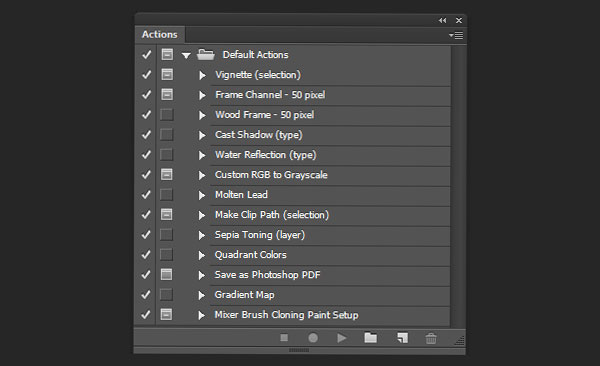This screenshot has width=600, height=366.
Task: Select the 'Quadrant Colors' action name
Action: click(x=251, y=255)
